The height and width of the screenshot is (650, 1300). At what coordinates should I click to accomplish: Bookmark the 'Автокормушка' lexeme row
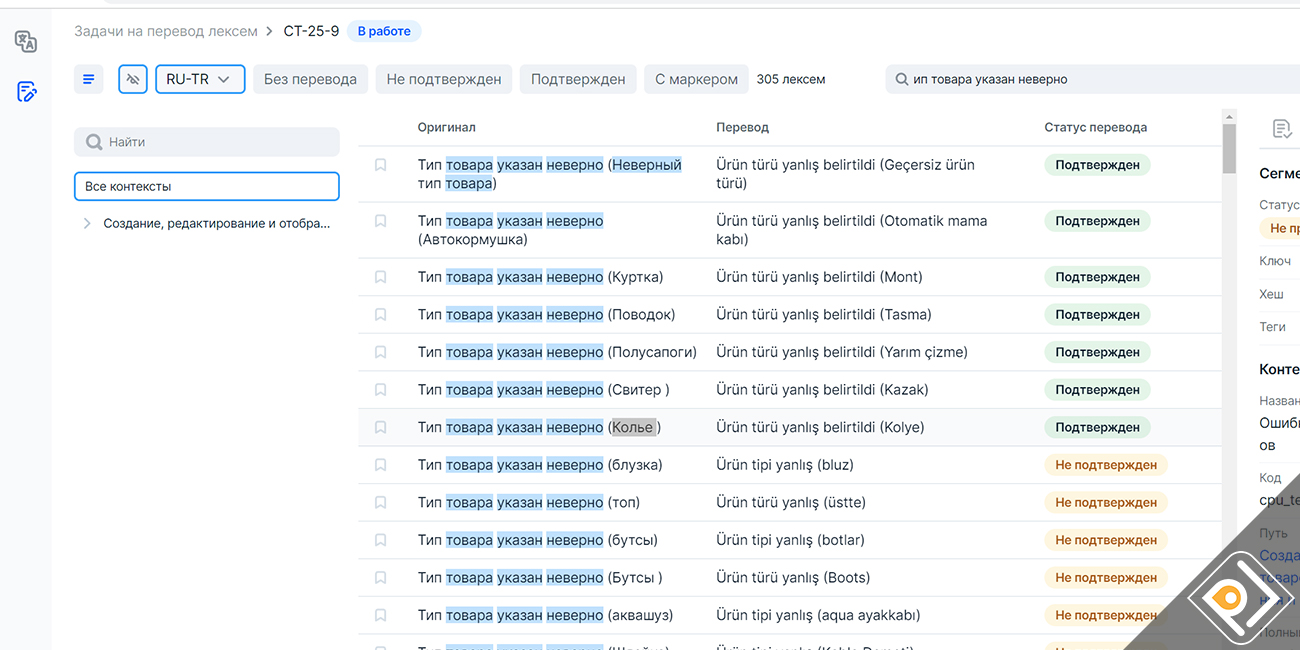381,221
